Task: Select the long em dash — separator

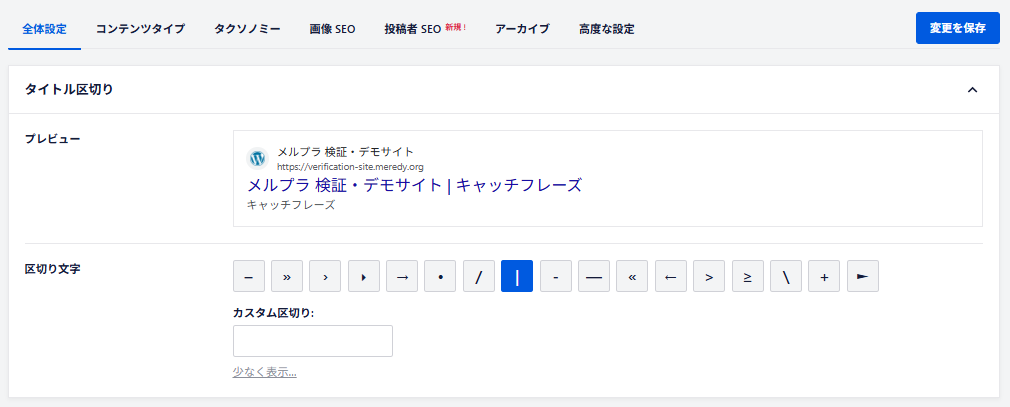Action: [594, 276]
